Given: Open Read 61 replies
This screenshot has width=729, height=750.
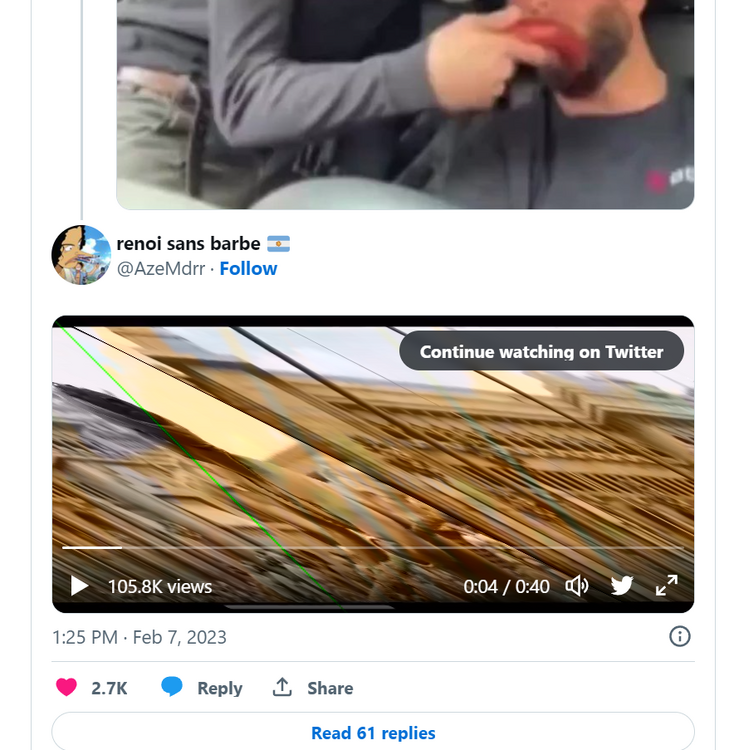Looking at the screenshot, I should 373,733.
